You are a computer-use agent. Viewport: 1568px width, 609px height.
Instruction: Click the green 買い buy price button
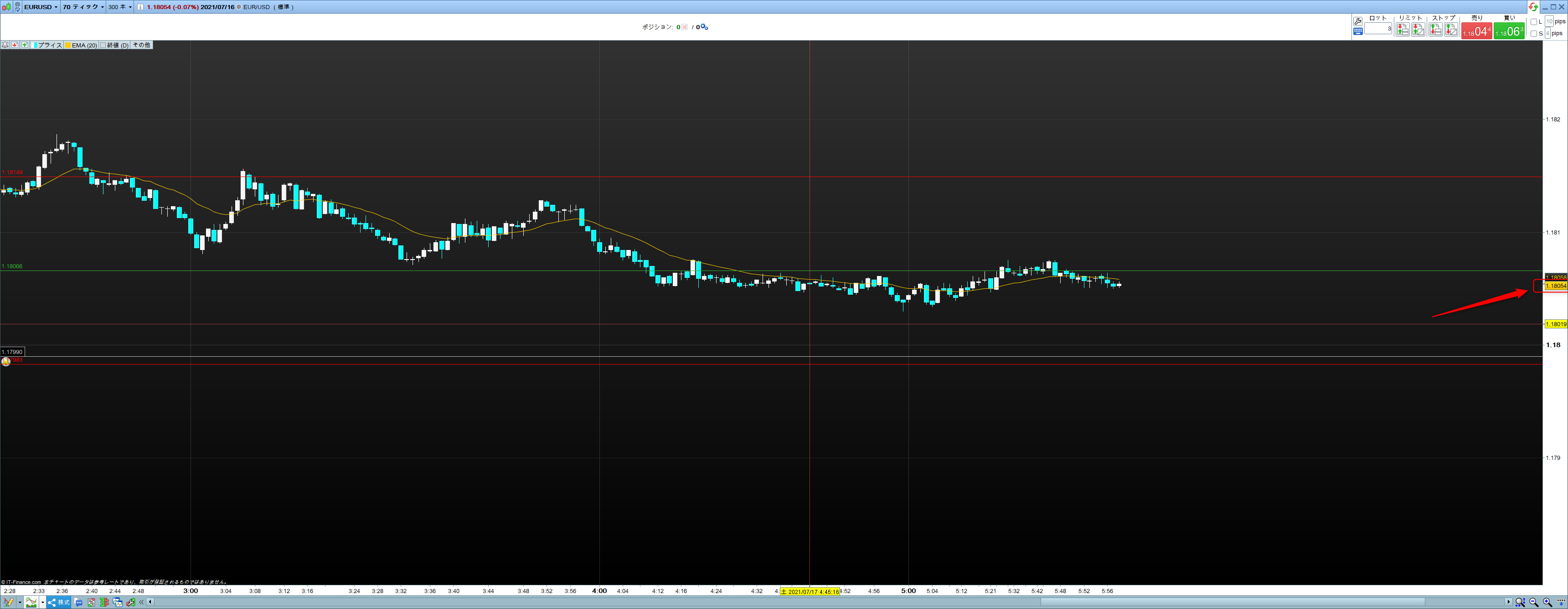pyautogui.click(x=1509, y=31)
